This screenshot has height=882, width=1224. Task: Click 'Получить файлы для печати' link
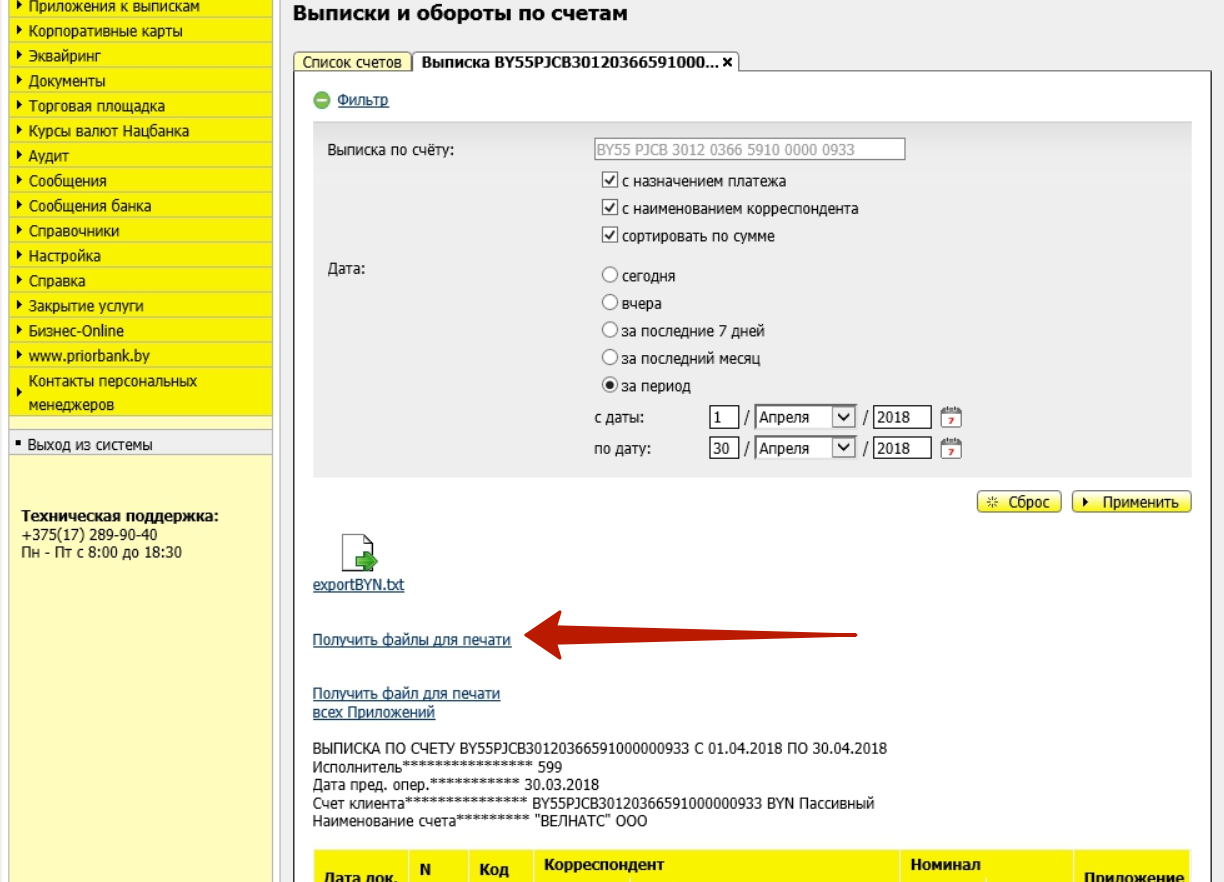[x=412, y=640]
